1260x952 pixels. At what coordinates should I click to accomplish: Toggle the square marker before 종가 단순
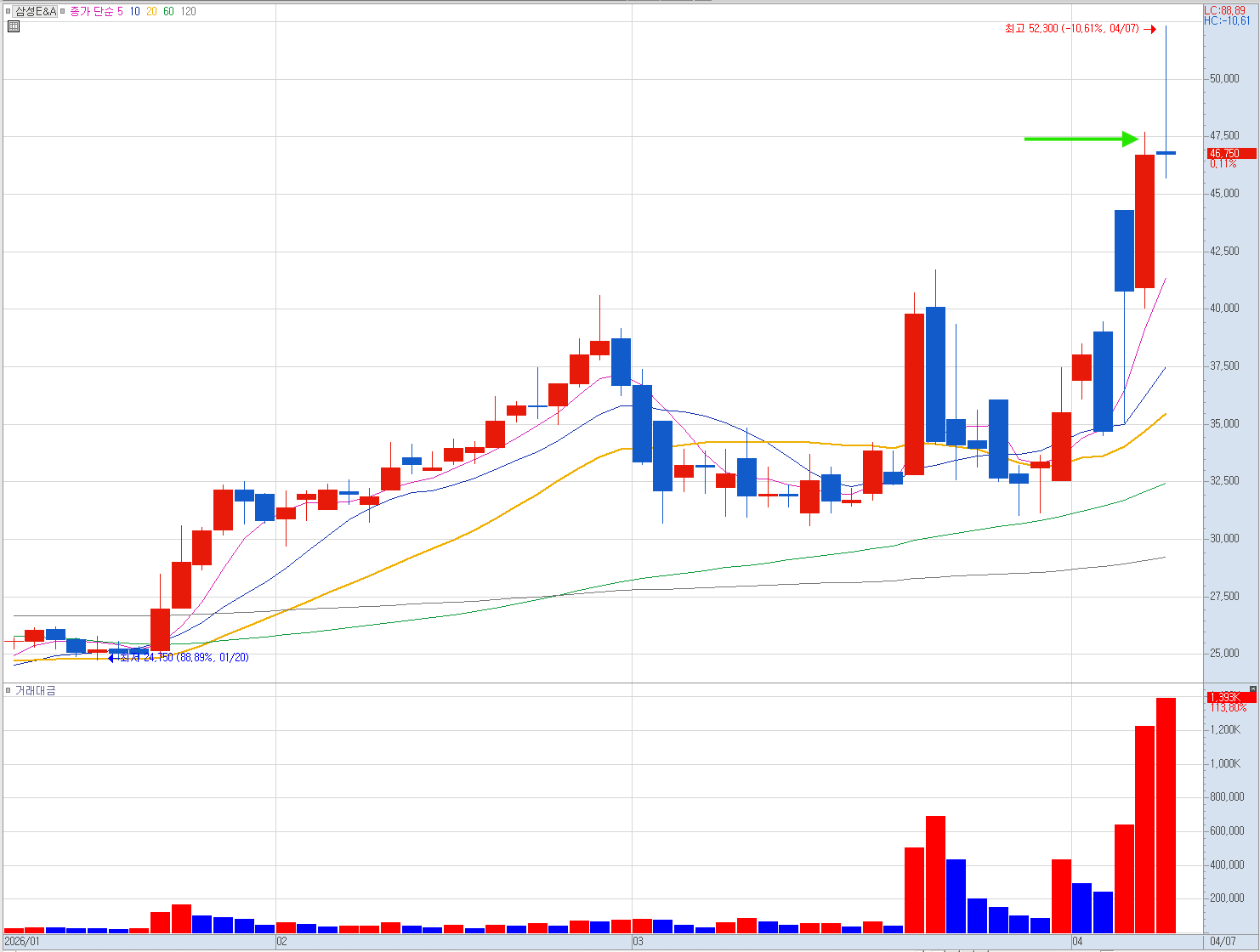pyautogui.click(x=63, y=11)
